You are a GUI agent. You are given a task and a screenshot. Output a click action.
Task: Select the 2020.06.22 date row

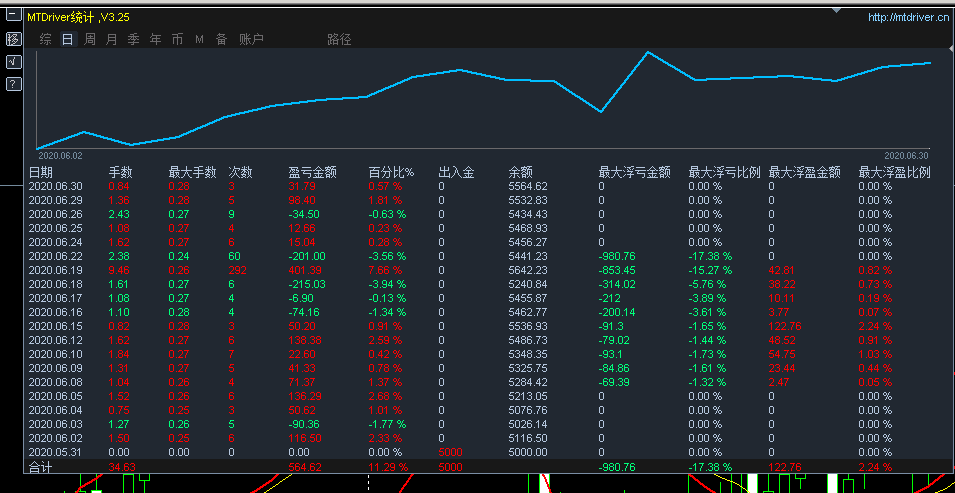pyautogui.click(x=55, y=257)
